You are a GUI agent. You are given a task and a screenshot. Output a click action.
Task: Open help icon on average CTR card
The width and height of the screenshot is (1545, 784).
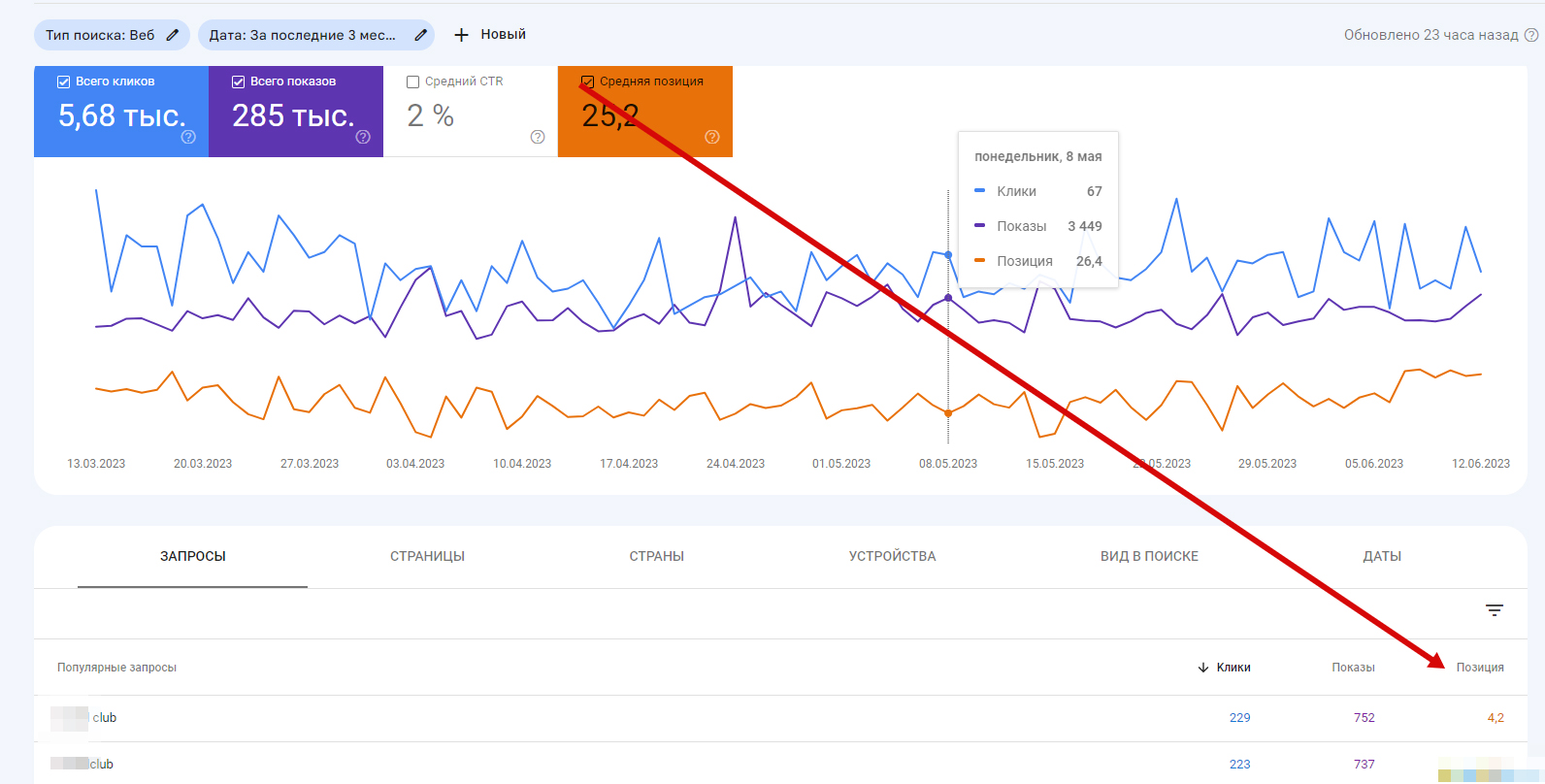538,137
